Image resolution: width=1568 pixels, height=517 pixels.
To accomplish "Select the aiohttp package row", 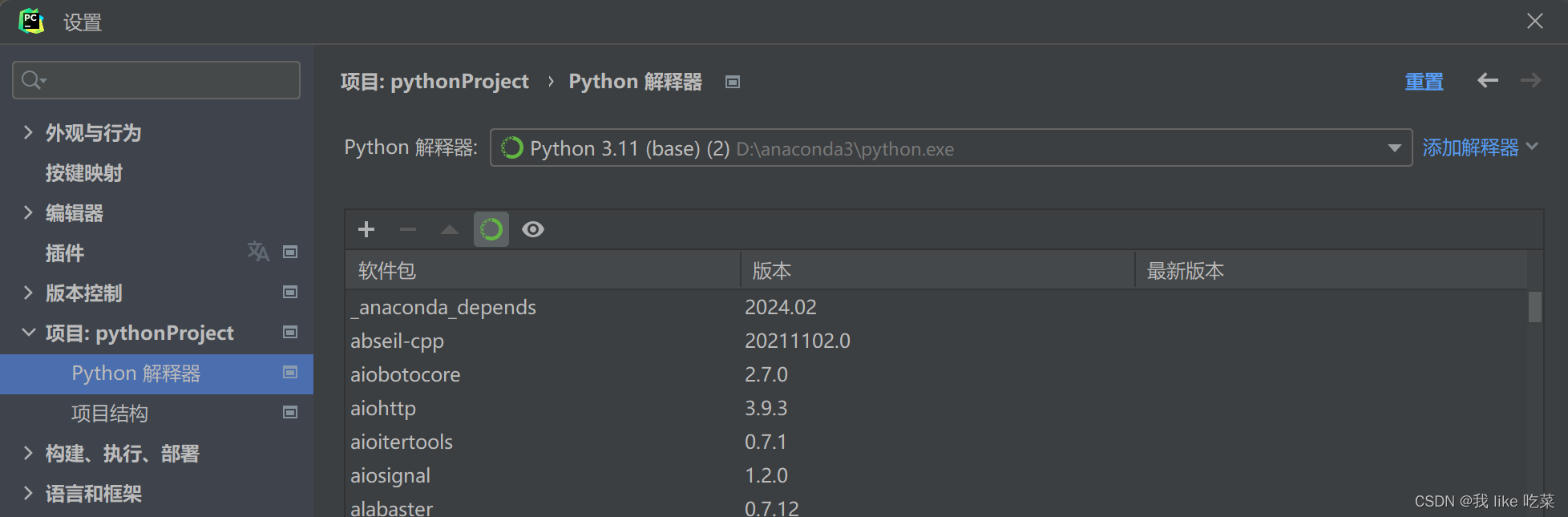I will click(936, 408).
